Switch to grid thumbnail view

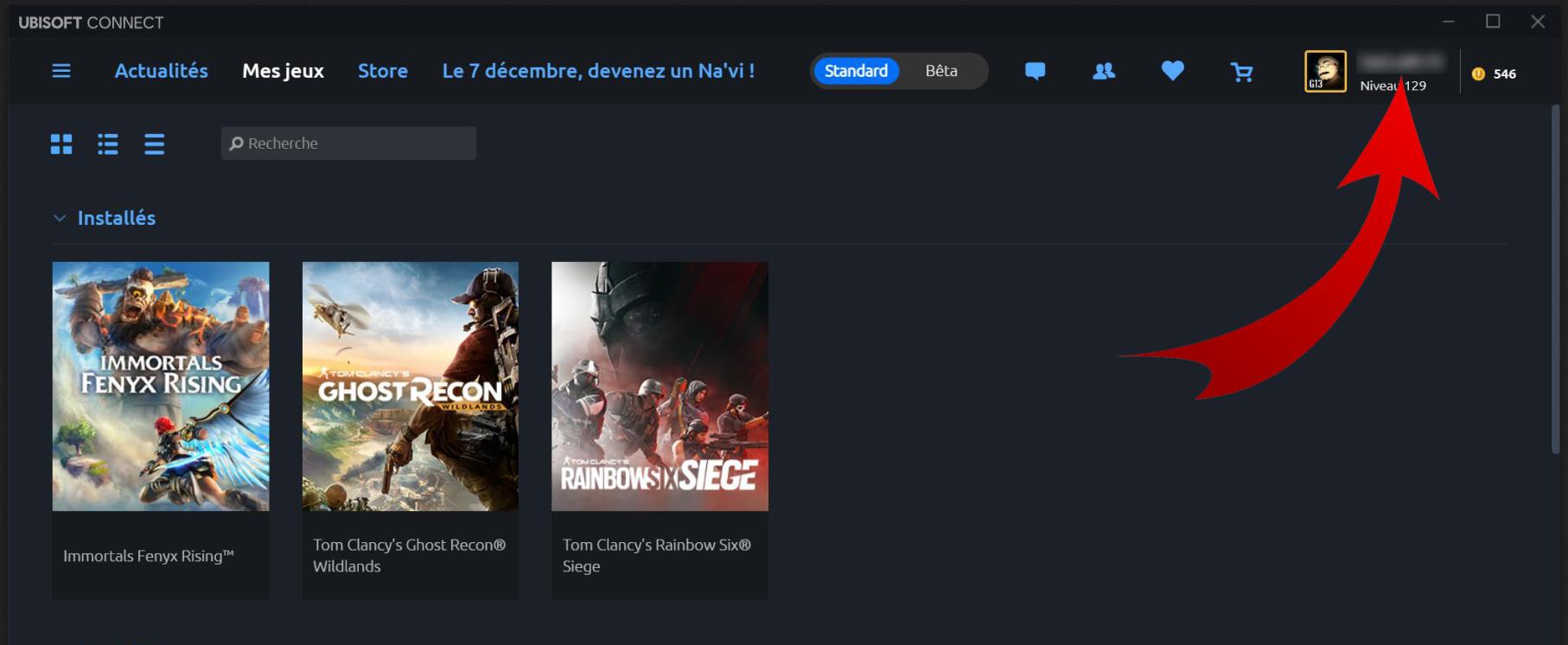pos(61,144)
